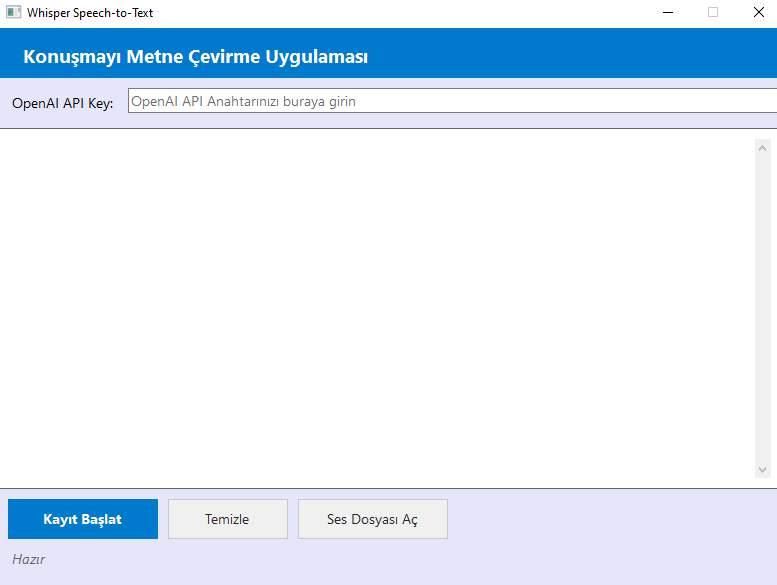The width and height of the screenshot is (777, 585).
Task: Open an audio file with Ses Dosyası Aç
Action: [372, 519]
